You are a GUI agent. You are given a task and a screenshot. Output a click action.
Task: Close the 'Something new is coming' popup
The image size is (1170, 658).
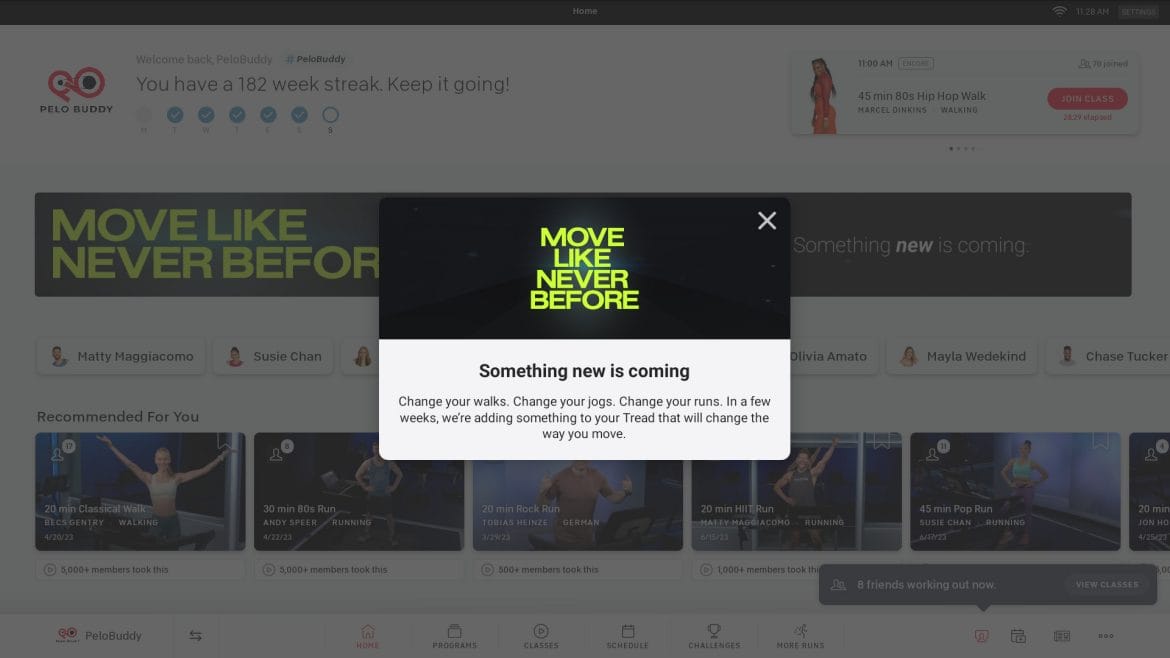[x=766, y=221]
